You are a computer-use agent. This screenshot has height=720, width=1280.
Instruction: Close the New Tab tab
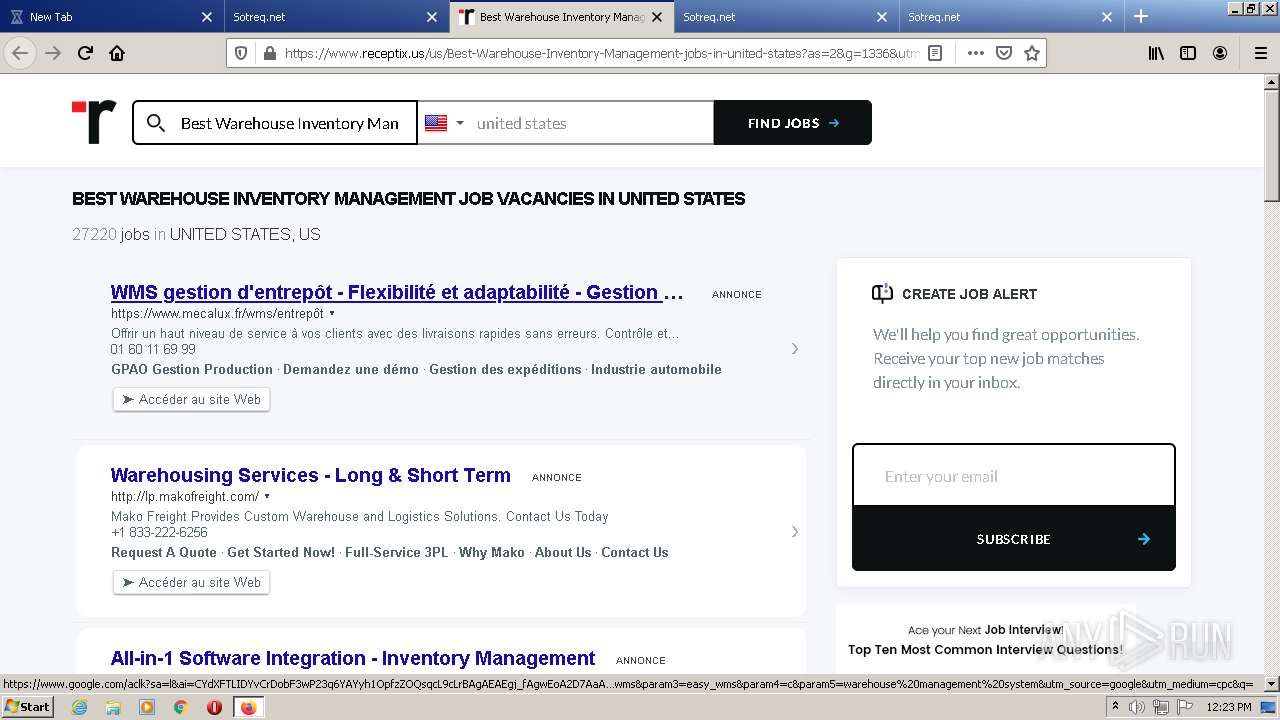[x=207, y=17]
